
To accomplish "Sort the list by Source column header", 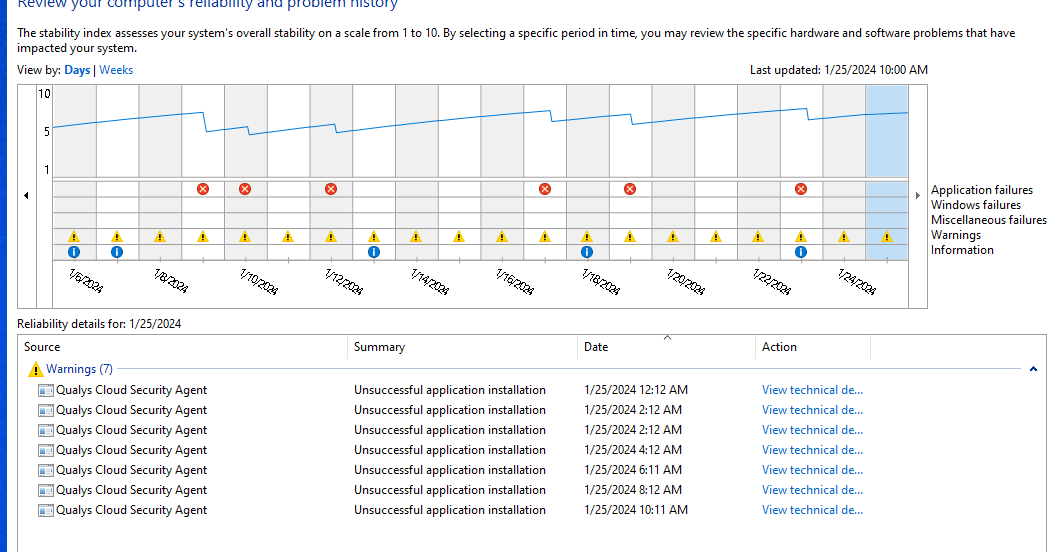I will [183, 347].
